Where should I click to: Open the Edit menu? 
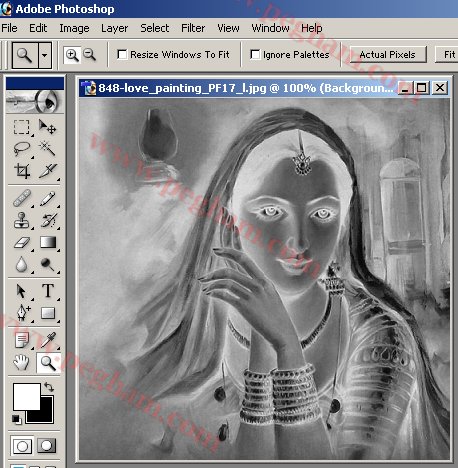(x=38, y=28)
